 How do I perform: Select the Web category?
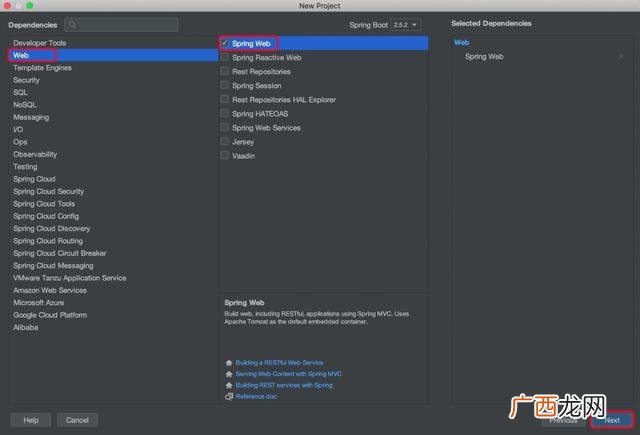(x=113, y=55)
